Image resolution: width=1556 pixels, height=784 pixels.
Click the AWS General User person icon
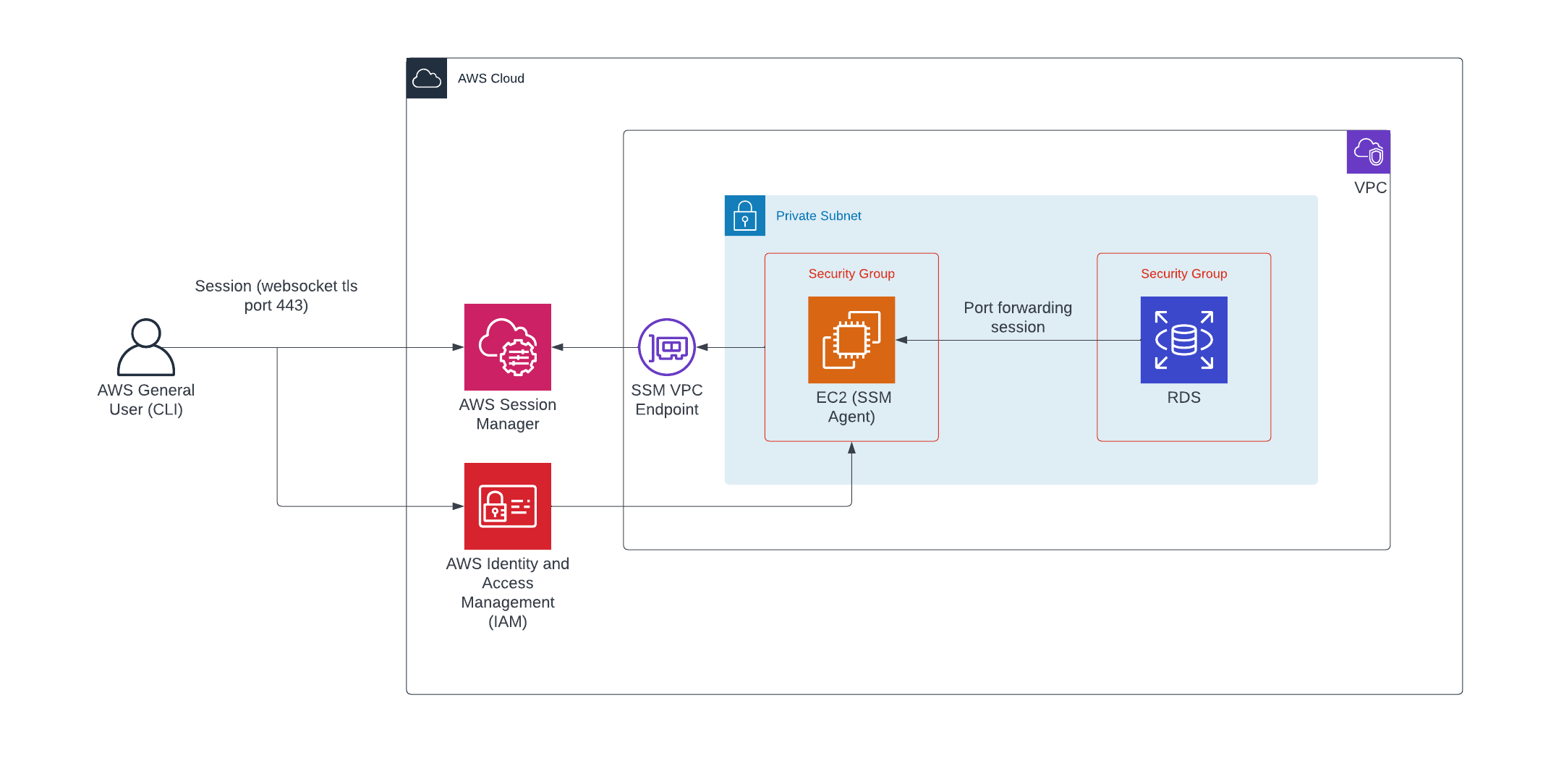pyautogui.click(x=146, y=347)
